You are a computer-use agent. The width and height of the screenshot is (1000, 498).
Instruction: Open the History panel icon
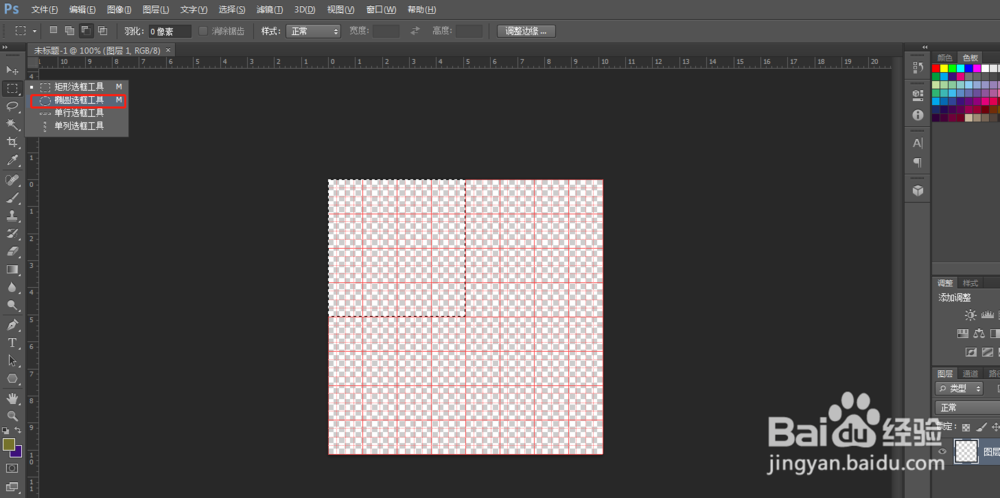[918, 67]
